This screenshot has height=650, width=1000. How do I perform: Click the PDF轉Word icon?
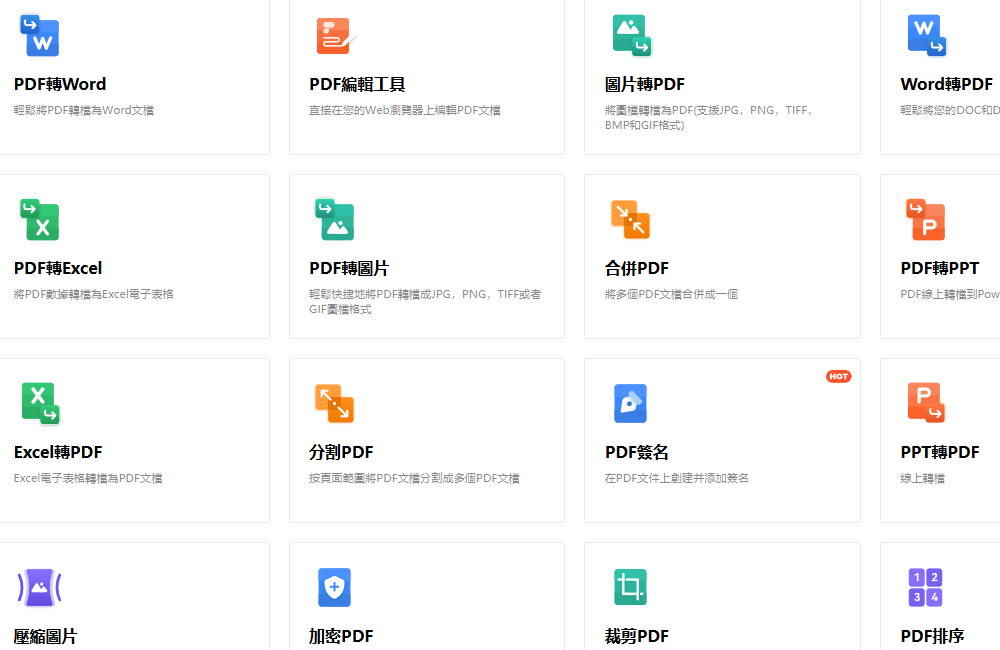tap(39, 36)
